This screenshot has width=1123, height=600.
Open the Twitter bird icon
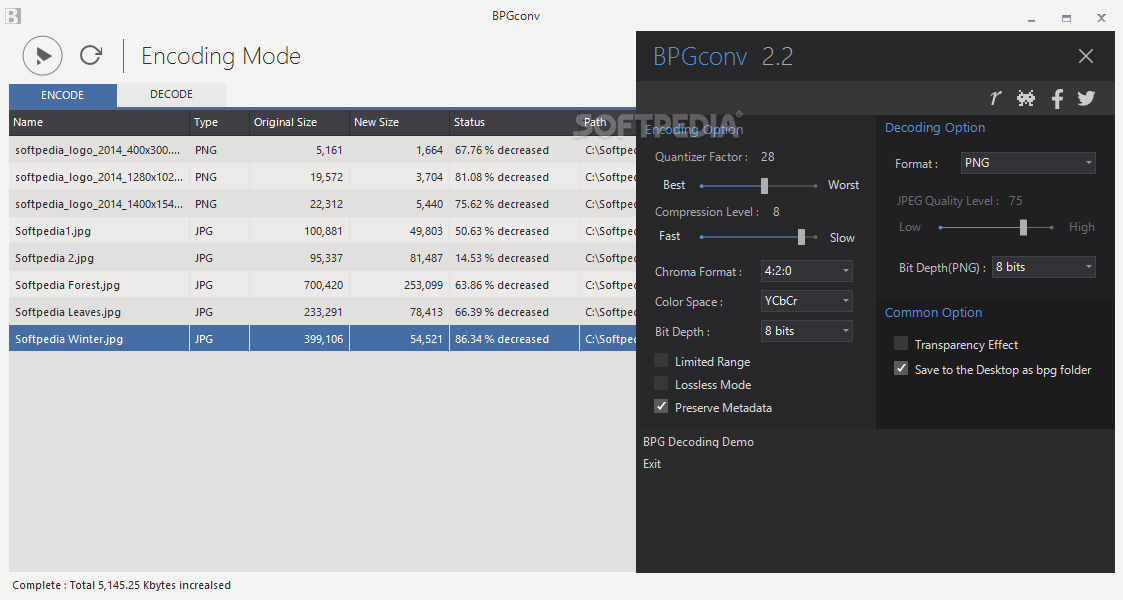coord(1086,98)
